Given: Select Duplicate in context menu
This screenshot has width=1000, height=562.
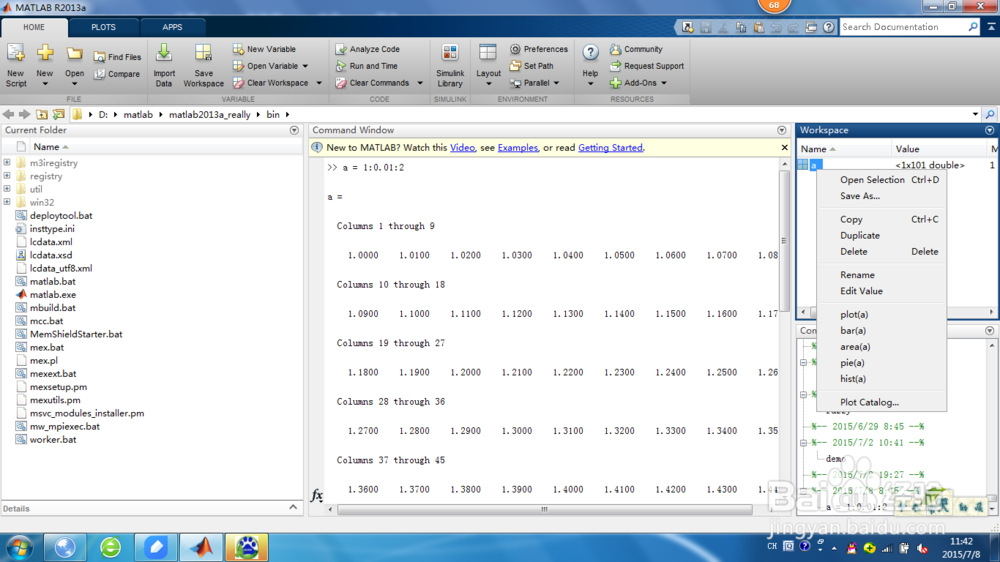Looking at the screenshot, I should (880, 235).
